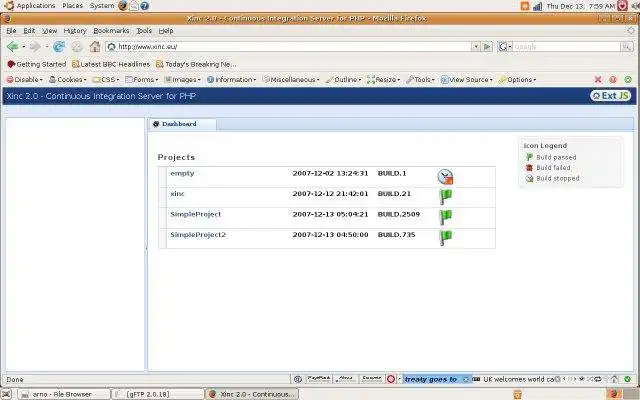The width and height of the screenshot is (640, 400).
Task: Switch to arno File Browser taskbar window
Action: (64, 394)
